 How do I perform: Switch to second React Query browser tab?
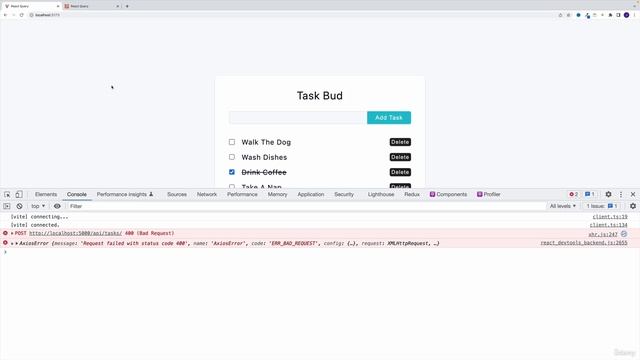click(91, 6)
